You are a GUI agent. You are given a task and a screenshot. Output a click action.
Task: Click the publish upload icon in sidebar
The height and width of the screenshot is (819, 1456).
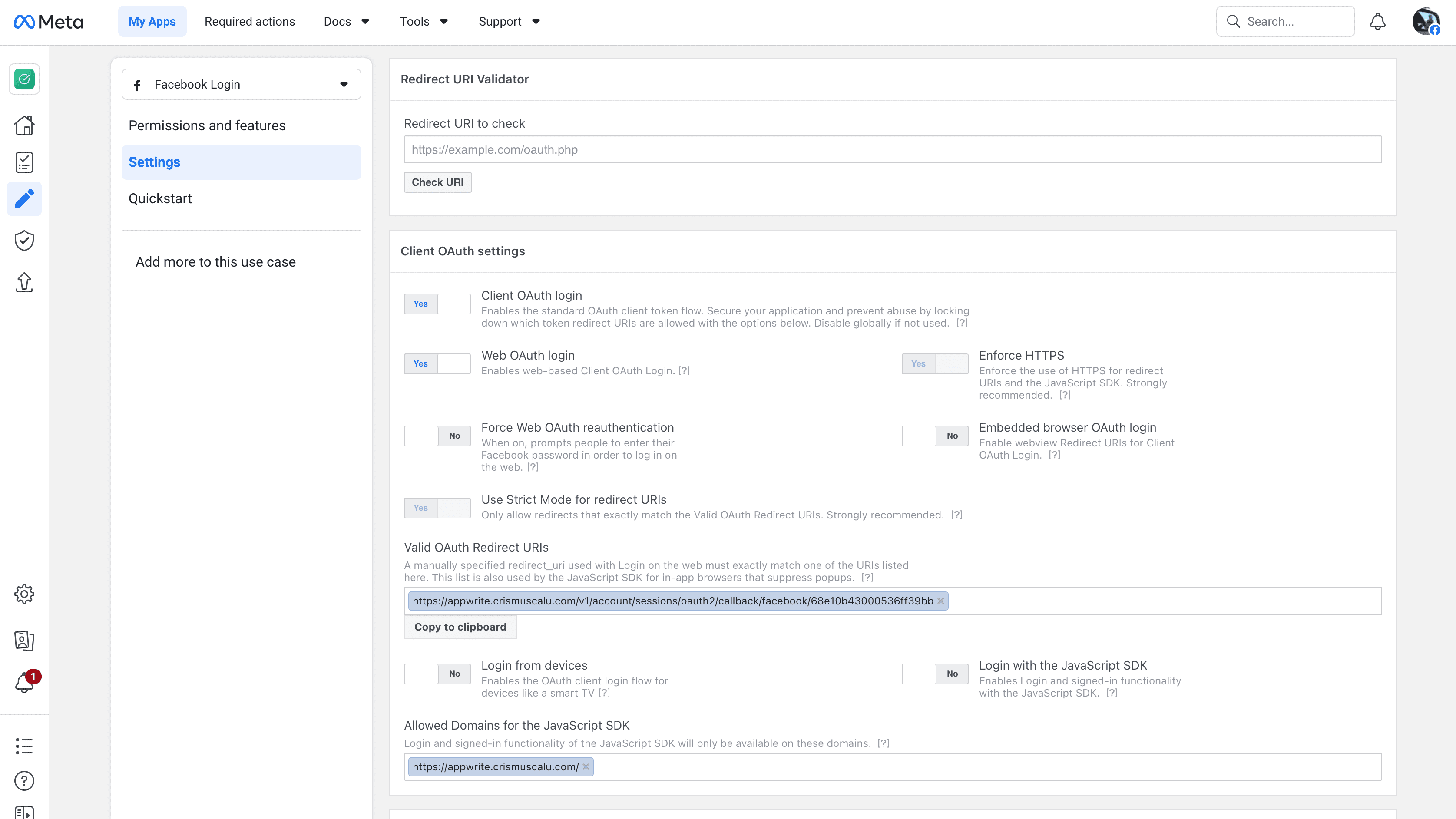(x=24, y=283)
